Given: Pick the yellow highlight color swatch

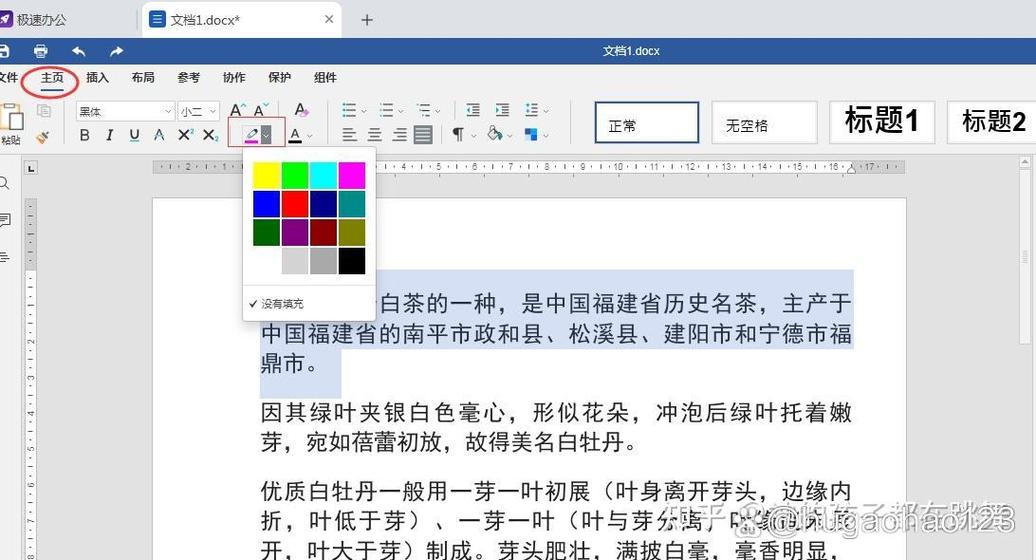Looking at the screenshot, I should pyautogui.click(x=266, y=176).
